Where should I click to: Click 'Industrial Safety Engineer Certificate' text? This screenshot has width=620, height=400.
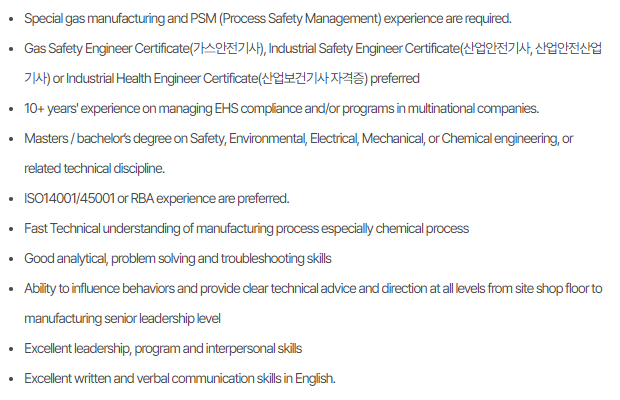tap(364, 49)
